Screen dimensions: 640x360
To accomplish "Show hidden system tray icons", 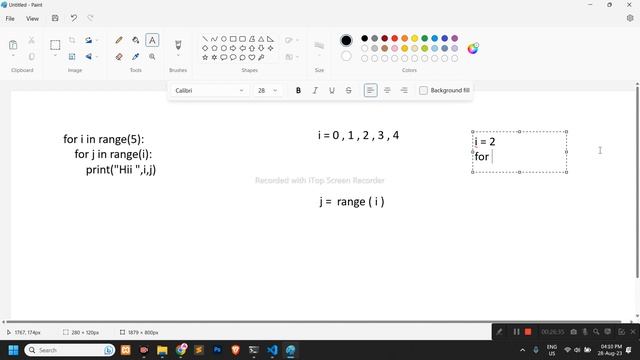I will click(522, 350).
